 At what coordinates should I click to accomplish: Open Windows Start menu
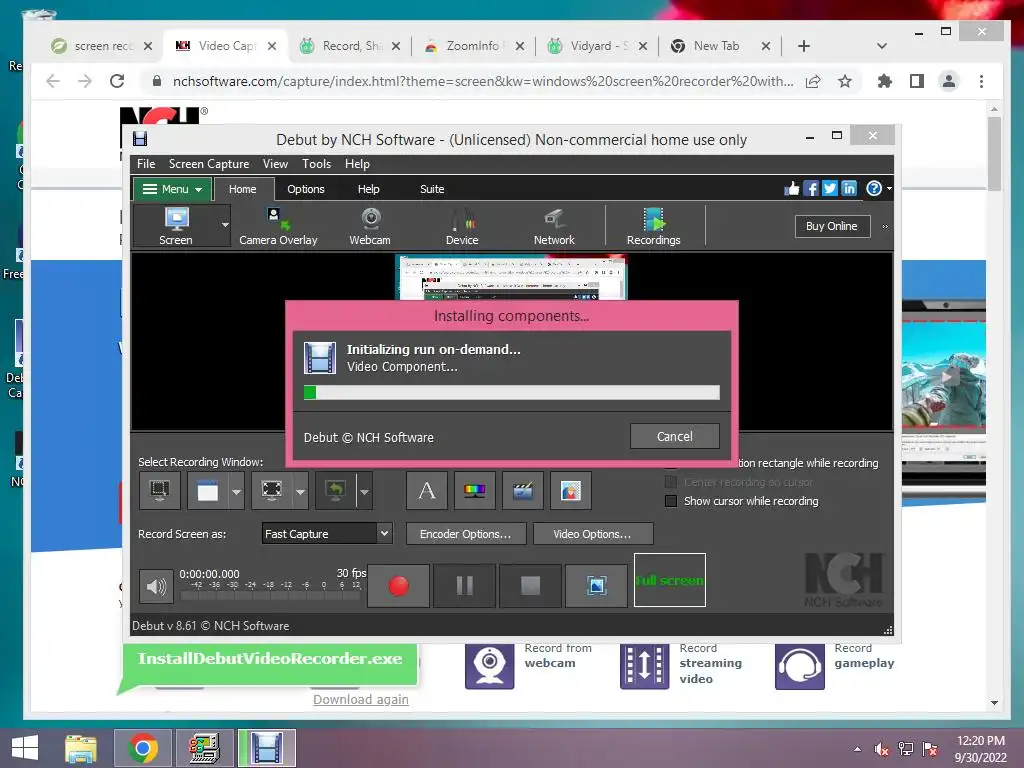point(25,748)
